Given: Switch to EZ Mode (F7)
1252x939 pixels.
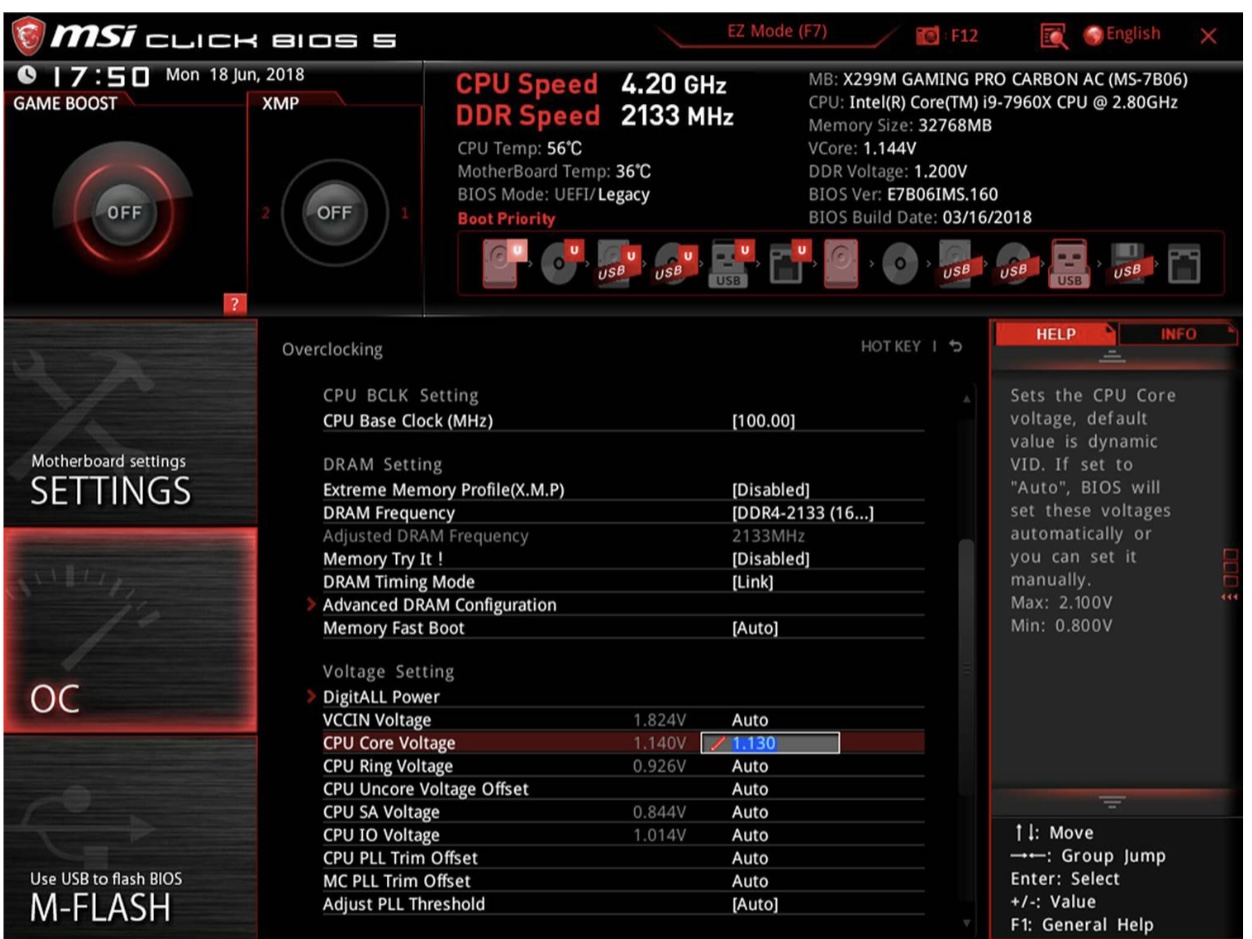Looking at the screenshot, I should tap(776, 32).
